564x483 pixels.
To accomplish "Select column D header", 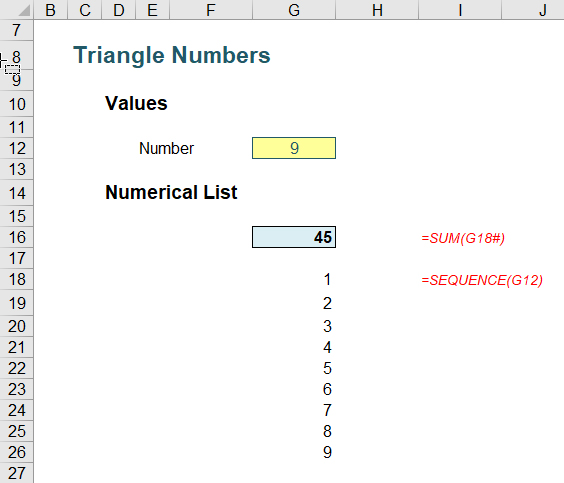I will [x=119, y=10].
